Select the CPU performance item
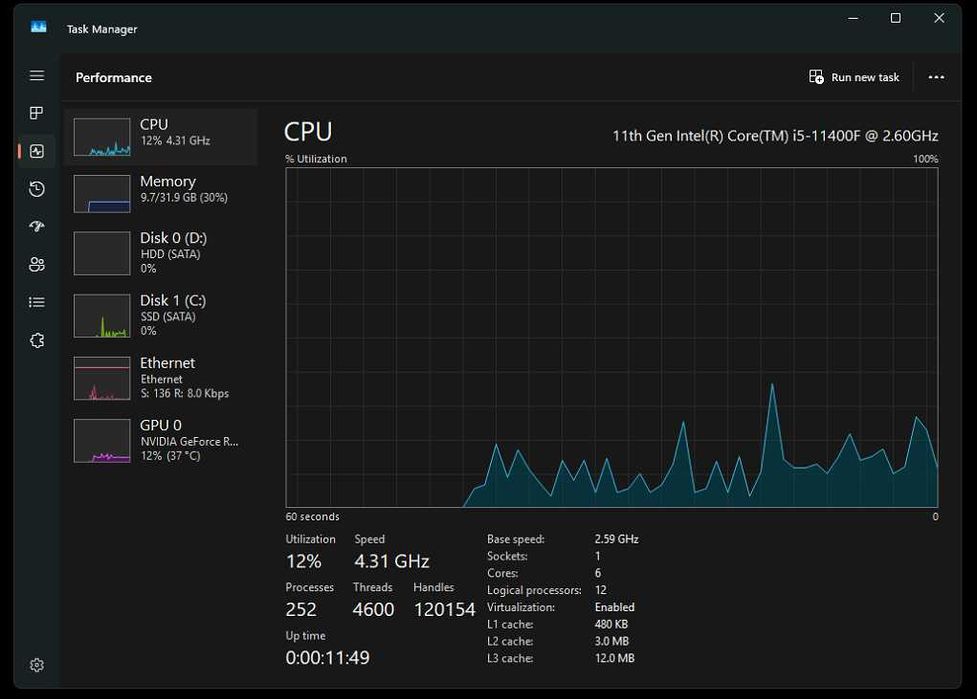 [160, 137]
